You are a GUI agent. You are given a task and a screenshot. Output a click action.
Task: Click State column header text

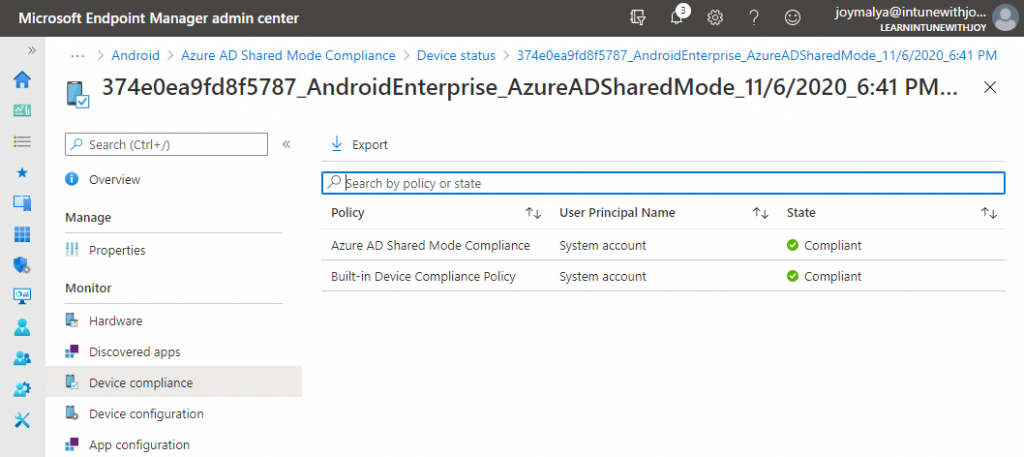801,213
